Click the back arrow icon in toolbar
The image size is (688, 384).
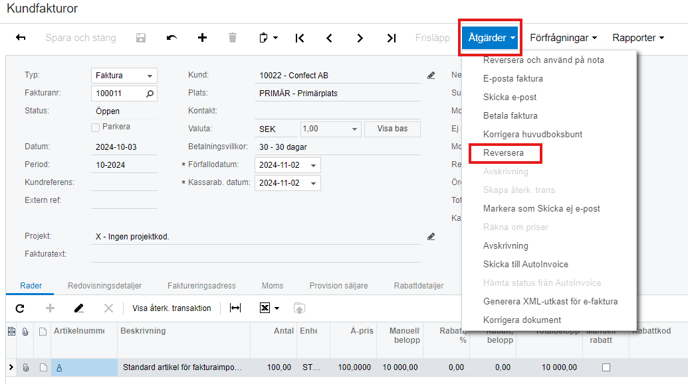click(x=21, y=38)
